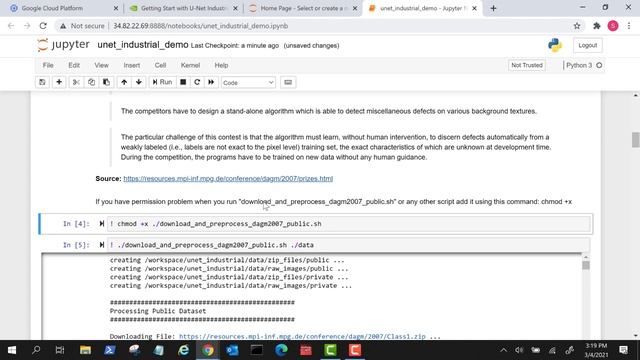Open Internet Explorer from the taskbar

[x=183, y=350]
